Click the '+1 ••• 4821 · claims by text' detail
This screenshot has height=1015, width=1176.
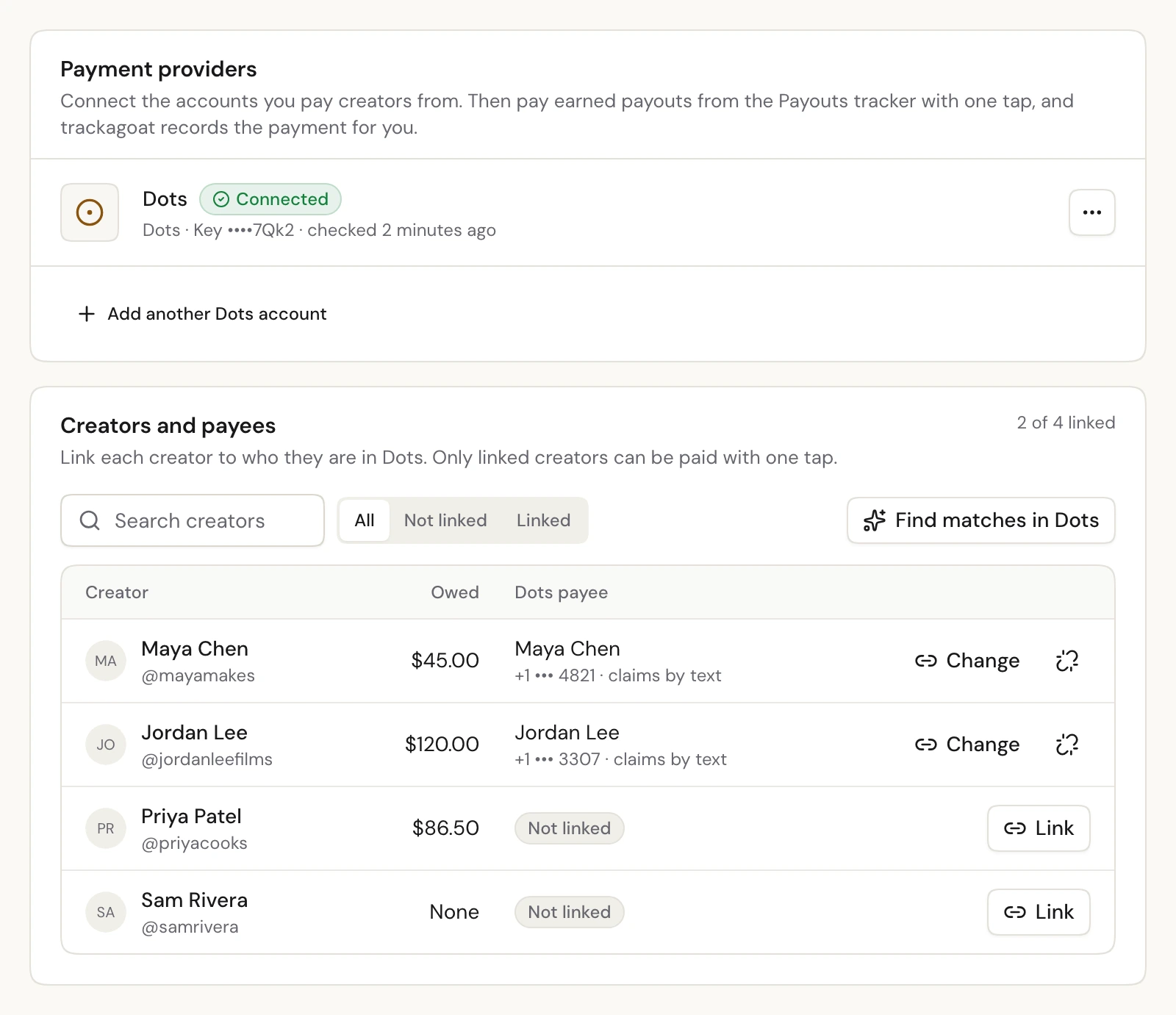click(x=618, y=676)
